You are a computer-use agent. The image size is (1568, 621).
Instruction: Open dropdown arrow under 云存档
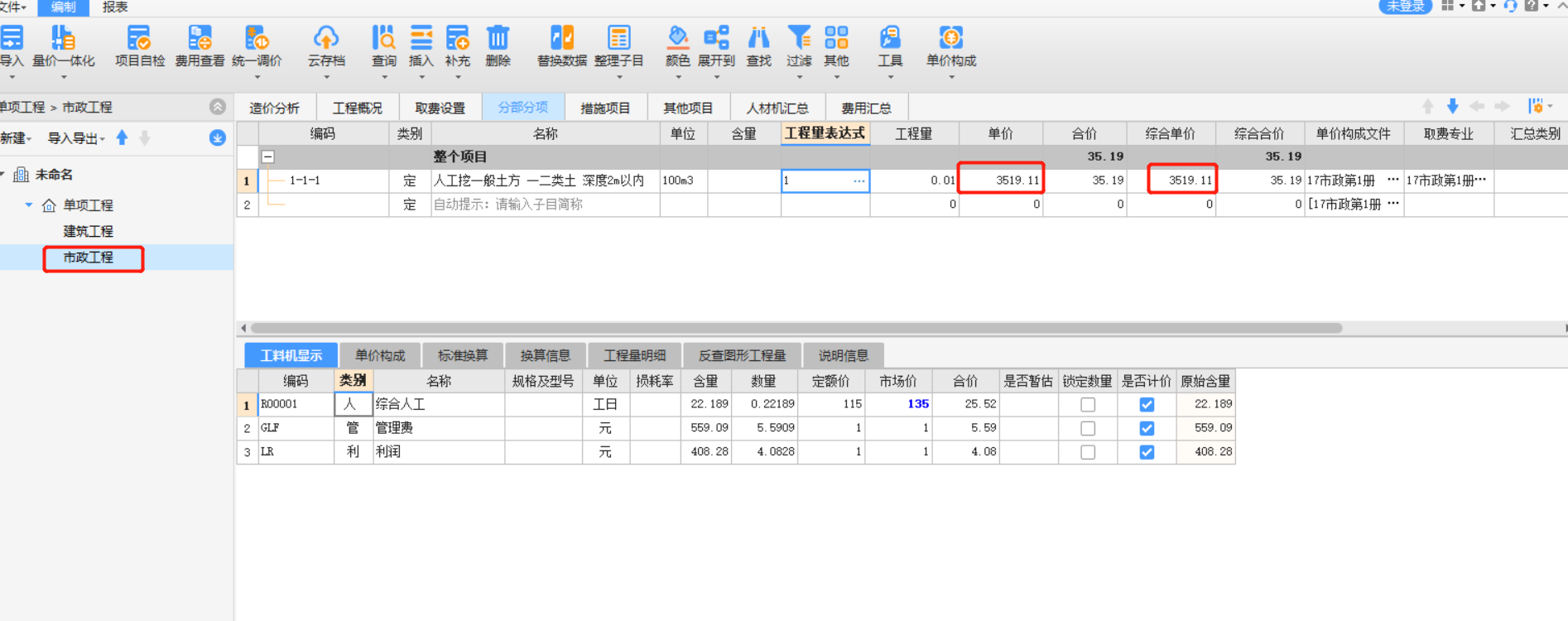326,77
